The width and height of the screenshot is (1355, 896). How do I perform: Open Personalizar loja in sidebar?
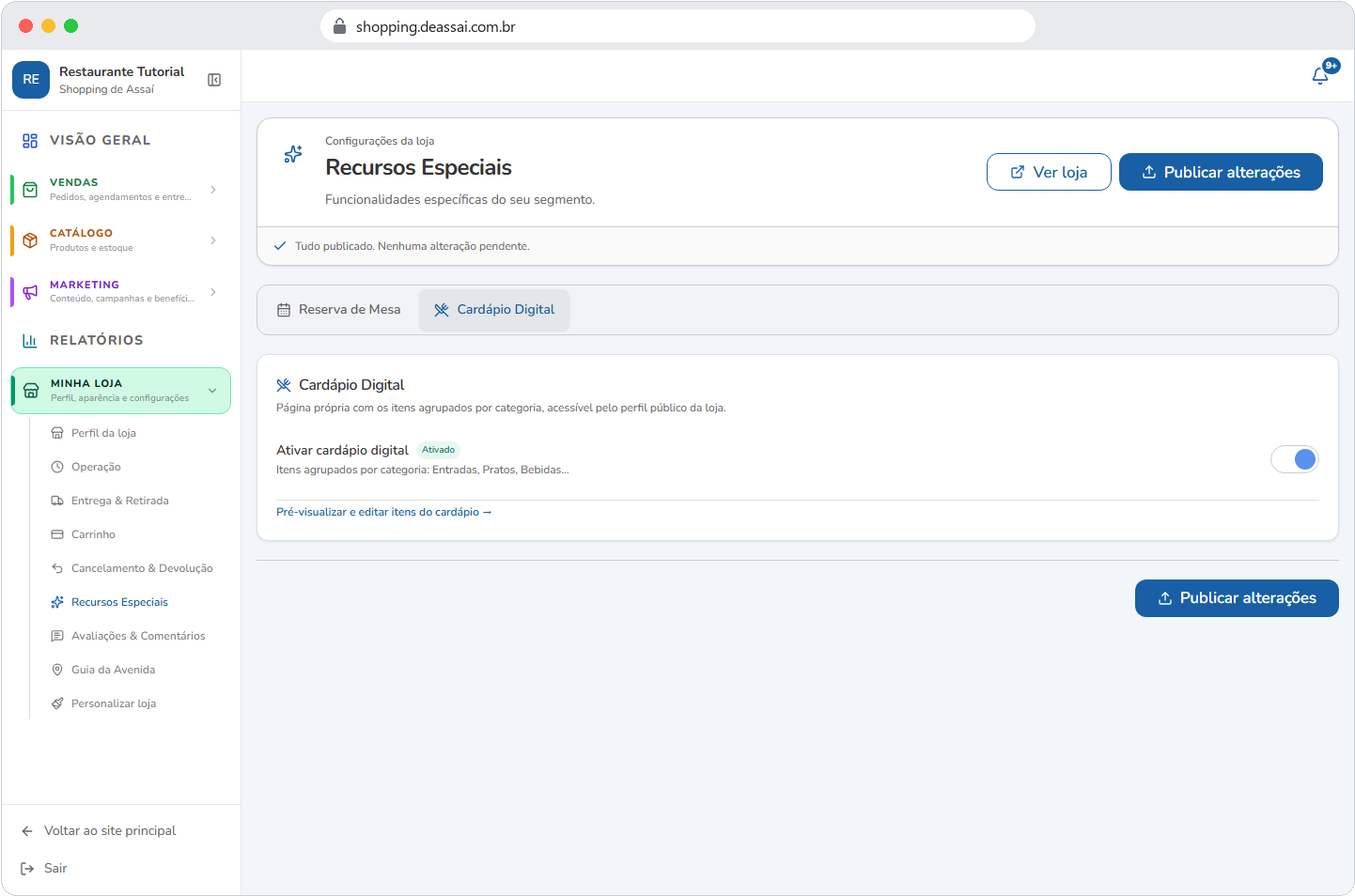(114, 703)
